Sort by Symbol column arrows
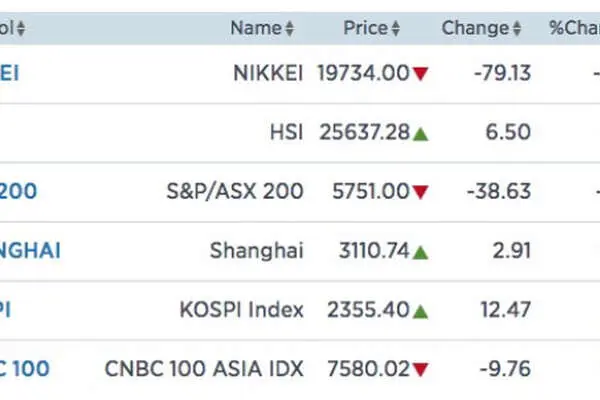 point(21,29)
